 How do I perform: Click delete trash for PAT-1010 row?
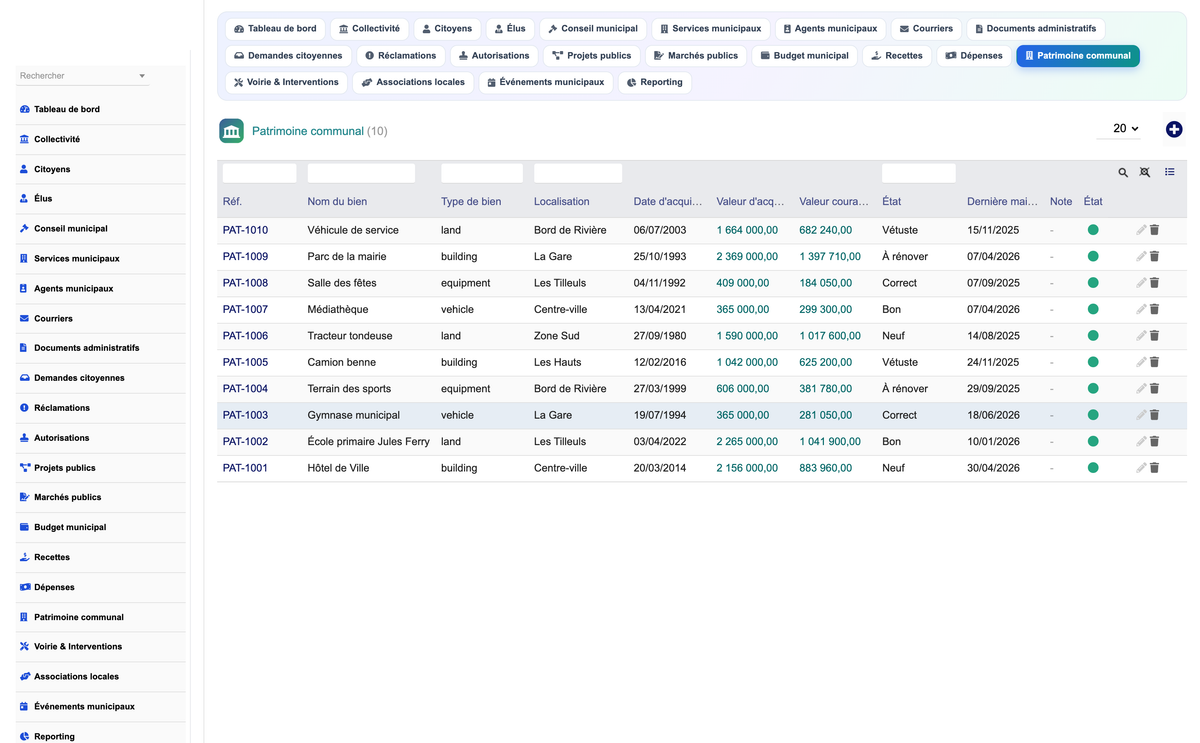click(1154, 230)
